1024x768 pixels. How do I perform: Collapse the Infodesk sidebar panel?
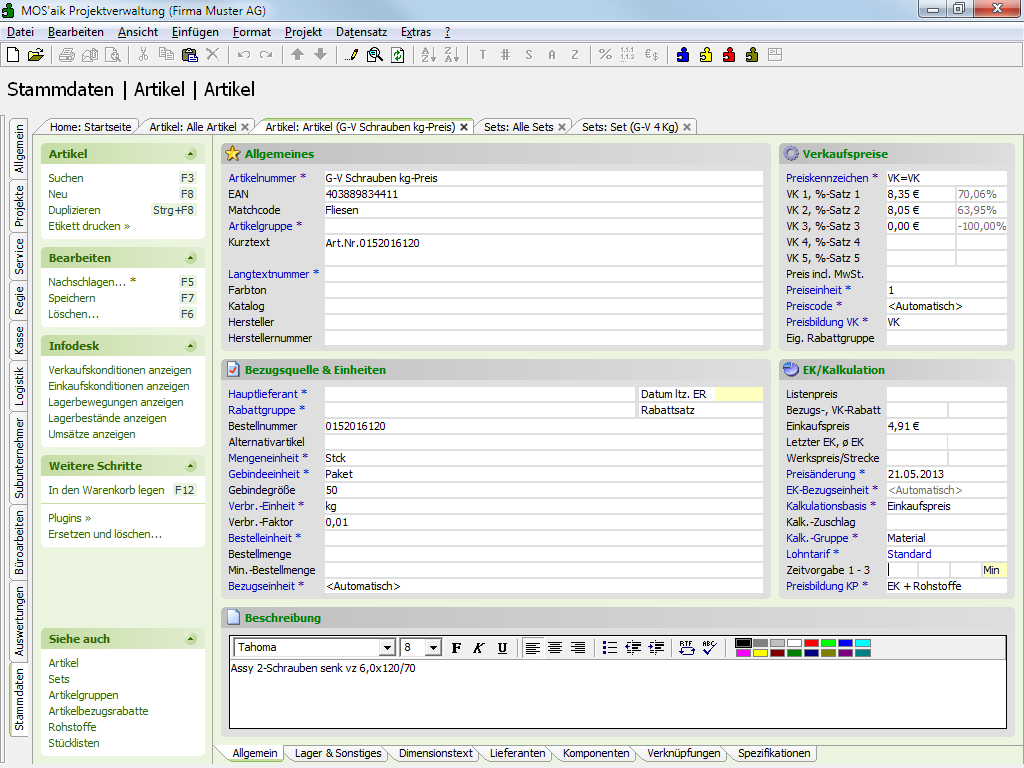191,346
